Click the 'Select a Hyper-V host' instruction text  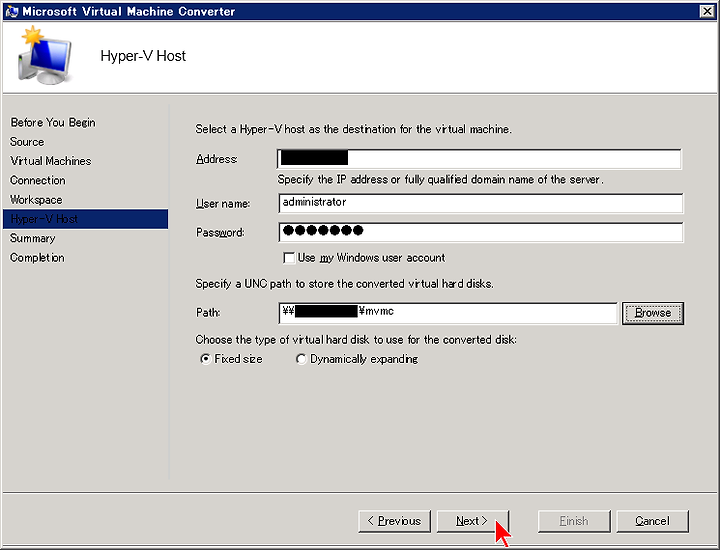tap(354, 129)
